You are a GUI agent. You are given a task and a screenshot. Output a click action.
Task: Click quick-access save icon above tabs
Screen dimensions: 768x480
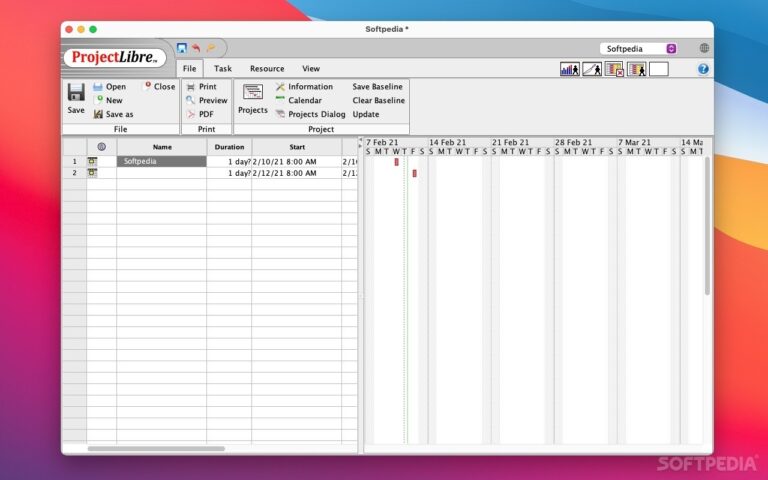pos(182,48)
